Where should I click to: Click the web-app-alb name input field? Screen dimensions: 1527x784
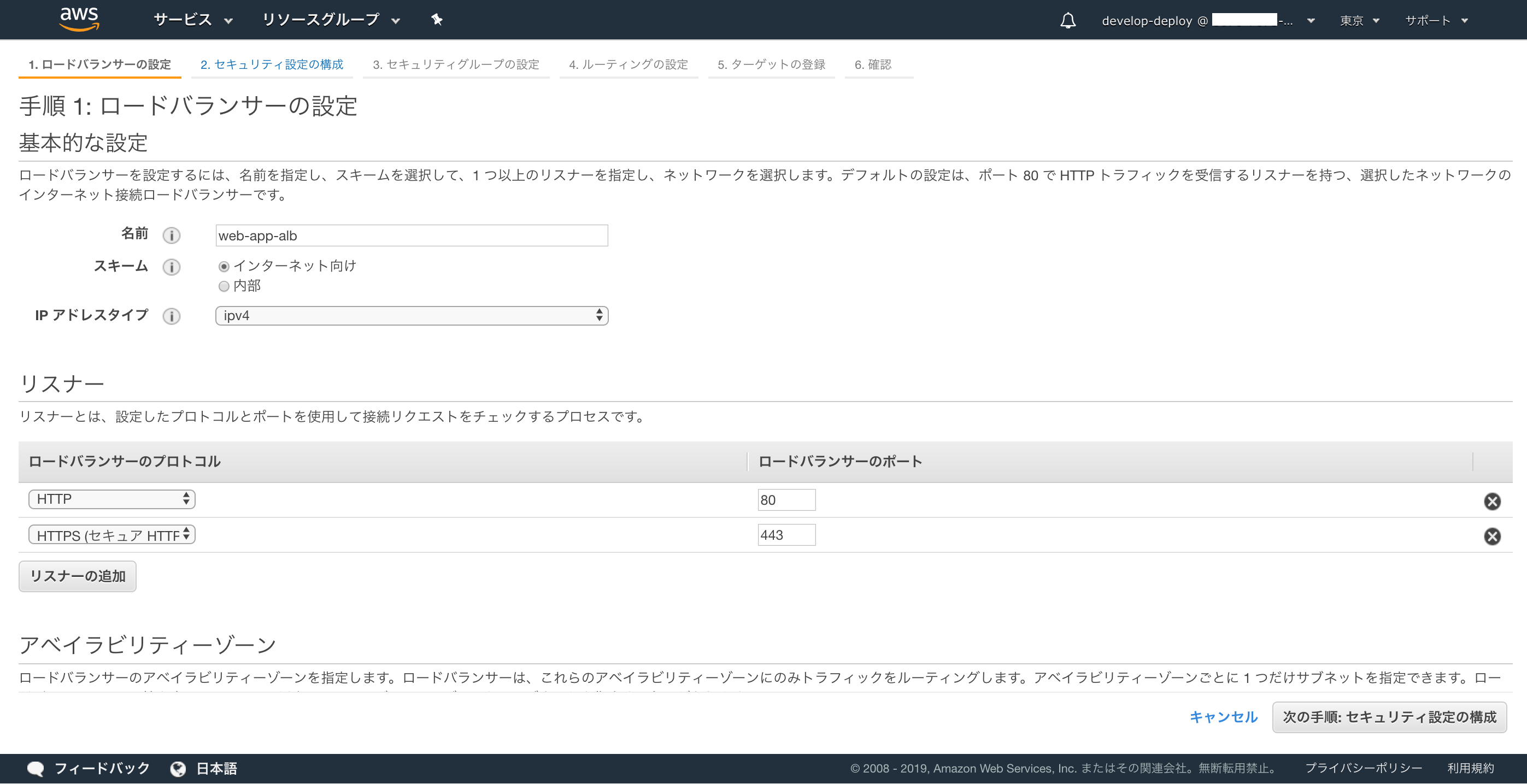click(412, 235)
